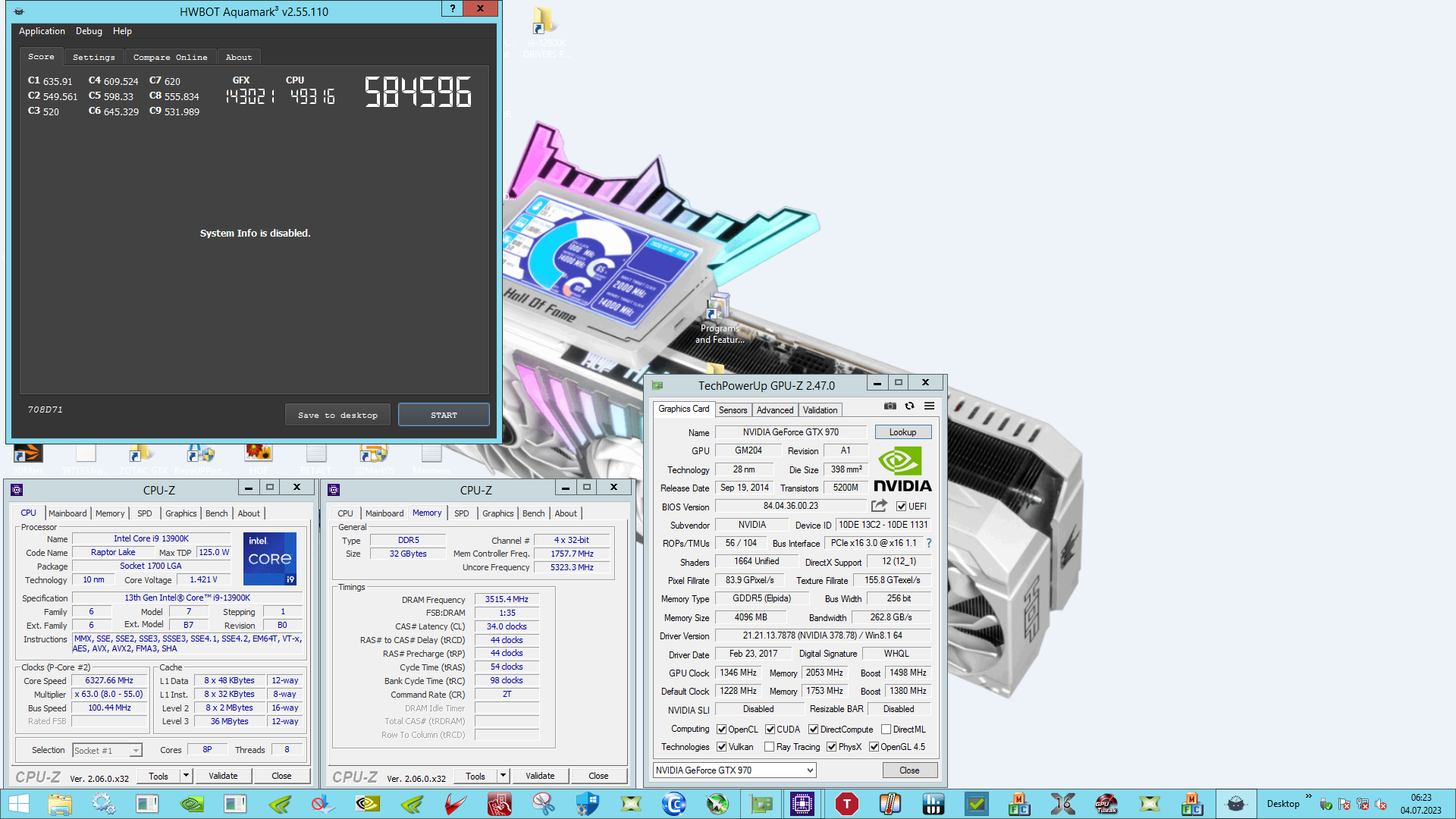Click the Windows Defender shield taskbar icon
Viewport: 1456px width, 819px height.
coord(587,804)
